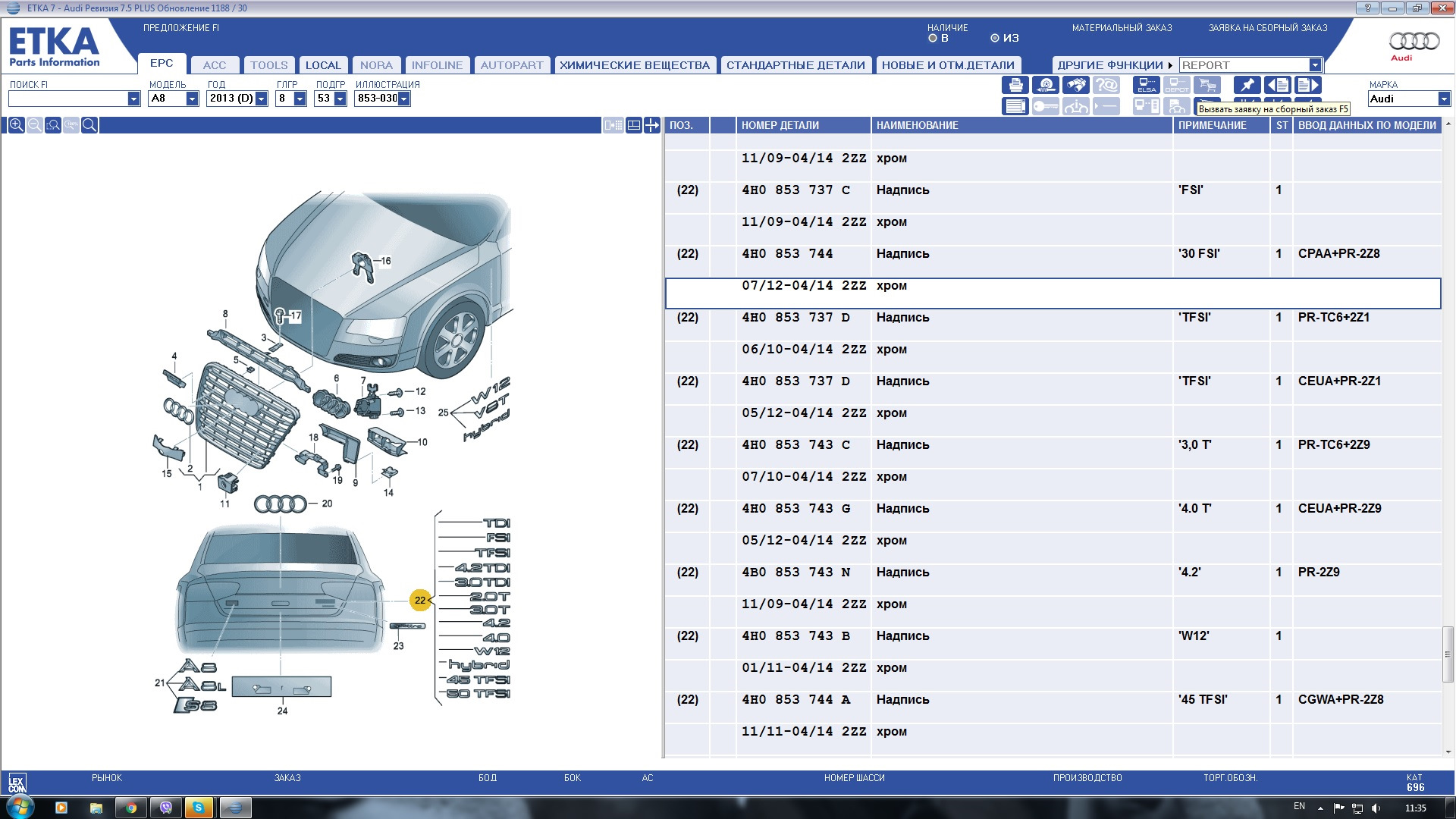The image size is (1456, 819).
Task: Click the ПРЕДЛОЖЕНИЕ FI label
Action: tap(181, 28)
